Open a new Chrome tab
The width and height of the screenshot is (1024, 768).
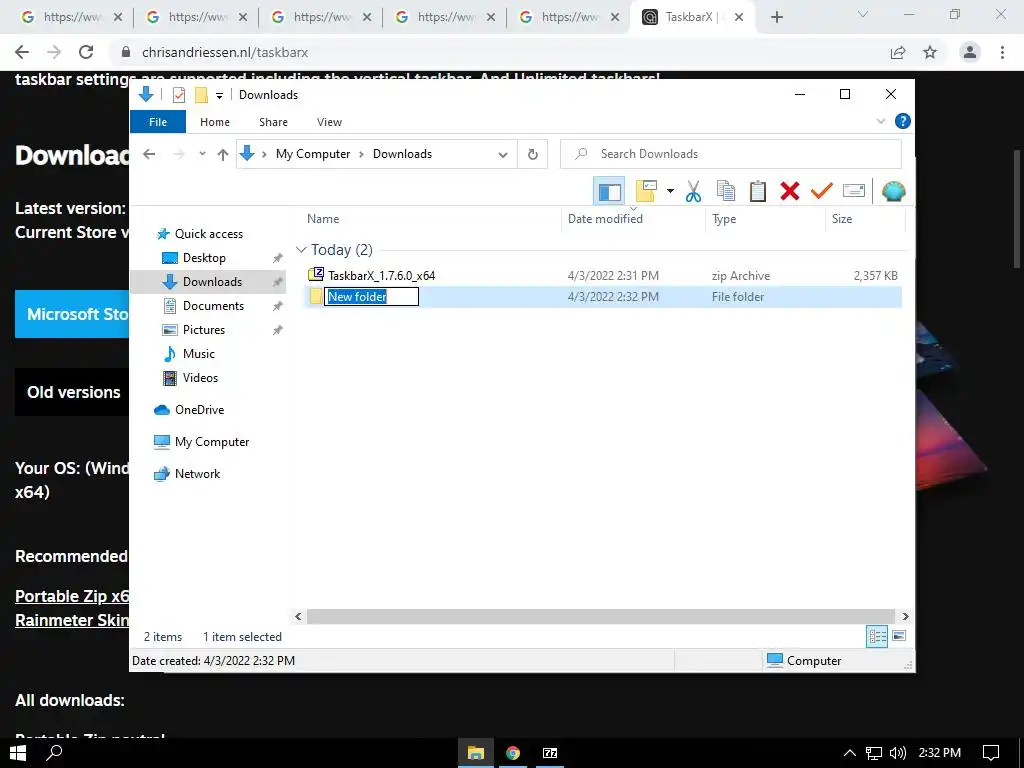pos(776,18)
